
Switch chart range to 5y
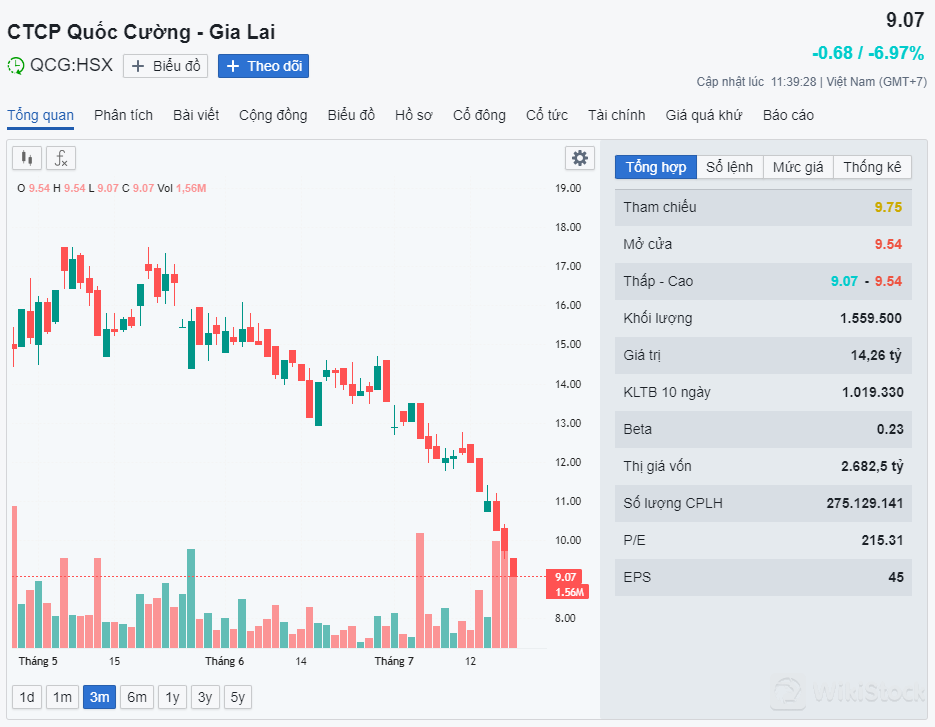point(238,697)
